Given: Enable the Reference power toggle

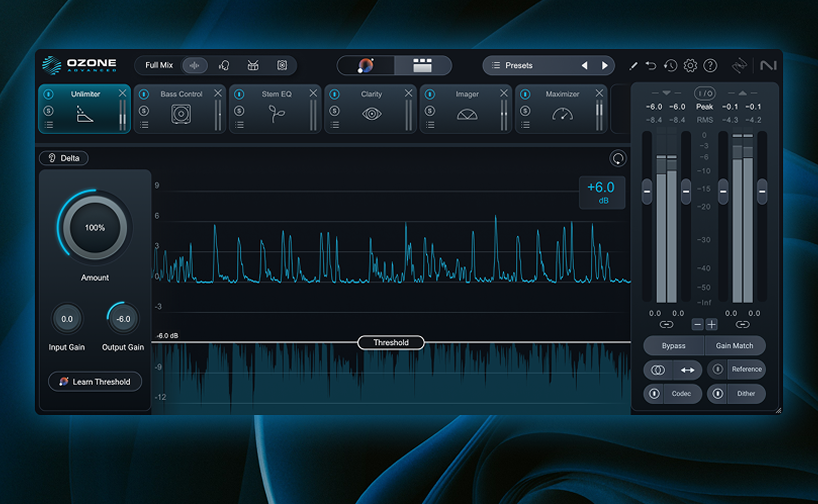Looking at the screenshot, I should click(718, 369).
